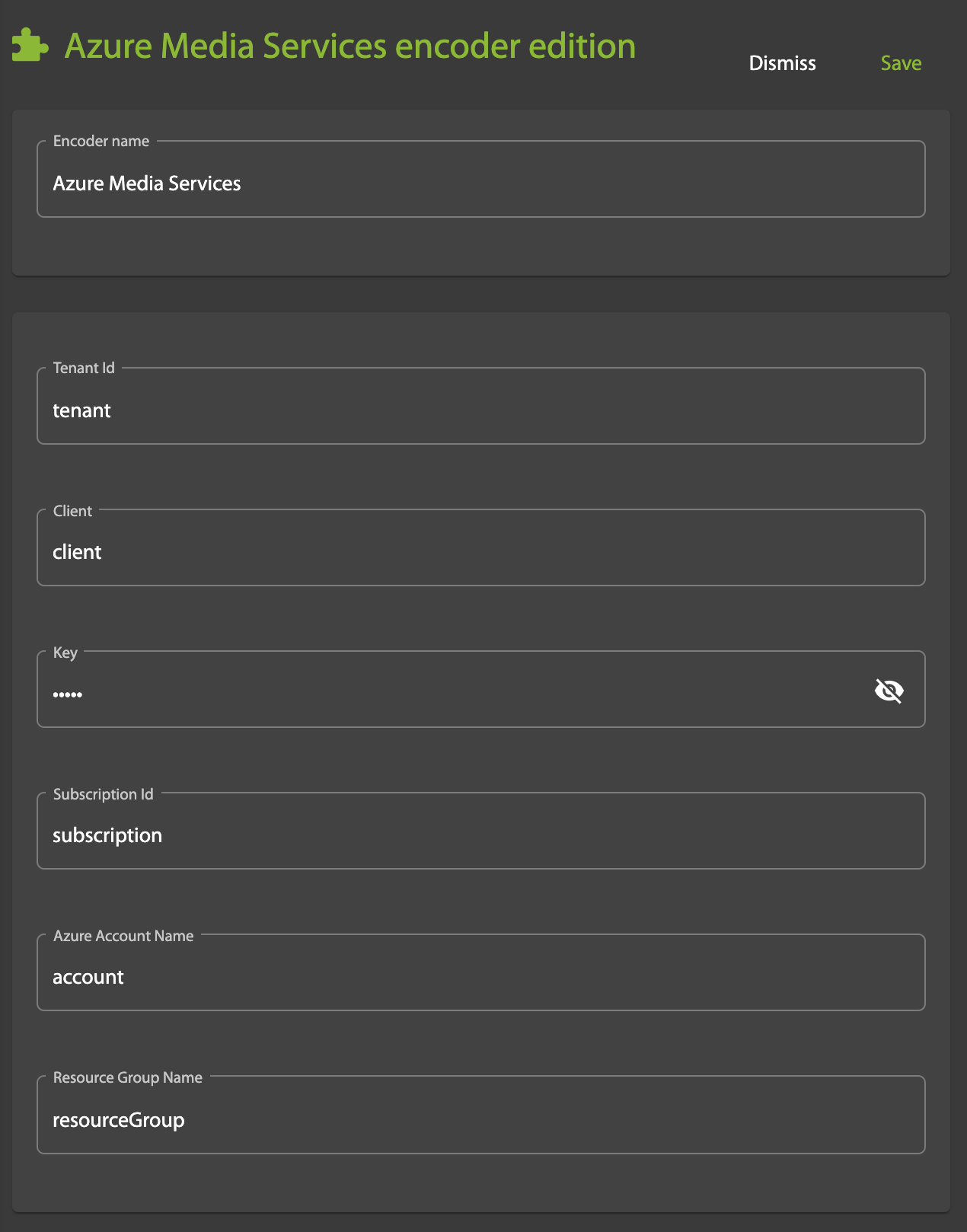Save the Azure encoder settings
This screenshot has width=967, height=1232.
click(x=901, y=63)
